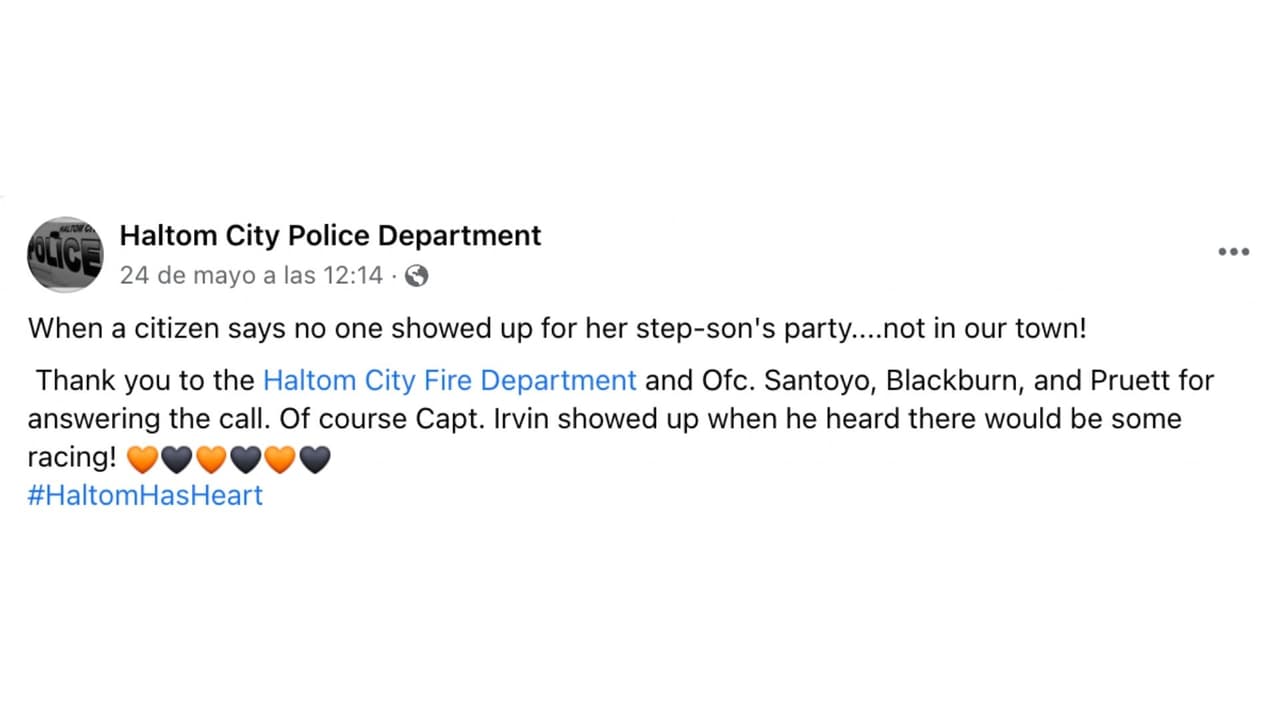Click the first orange heart emoji
This screenshot has width=1280, height=720.
(144, 459)
